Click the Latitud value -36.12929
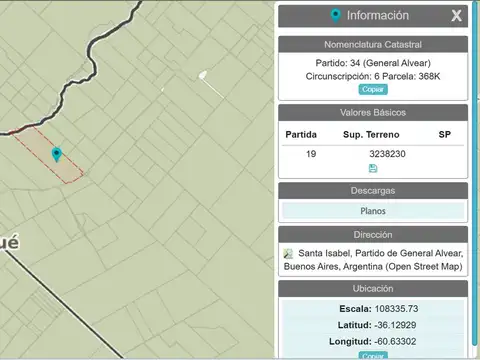 coord(395,325)
